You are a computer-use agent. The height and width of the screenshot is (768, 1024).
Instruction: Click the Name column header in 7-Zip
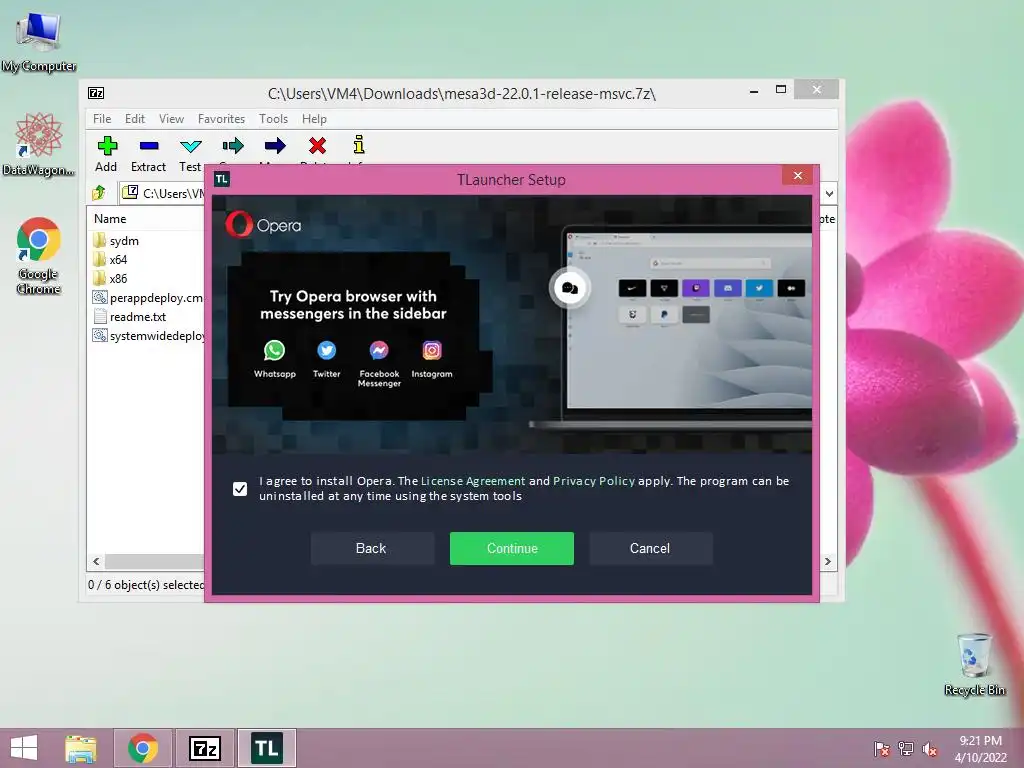coord(110,219)
